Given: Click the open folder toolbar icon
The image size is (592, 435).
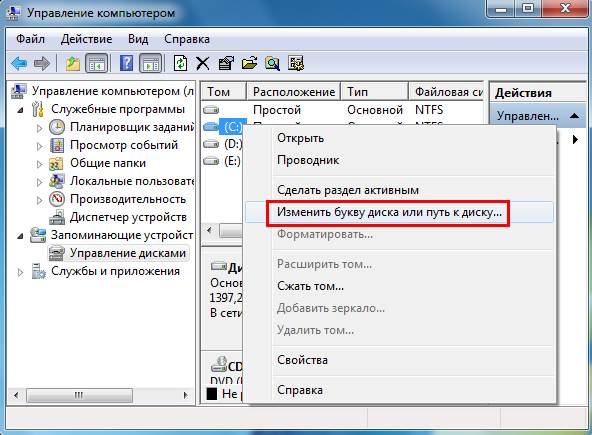Looking at the screenshot, I should coord(249,63).
